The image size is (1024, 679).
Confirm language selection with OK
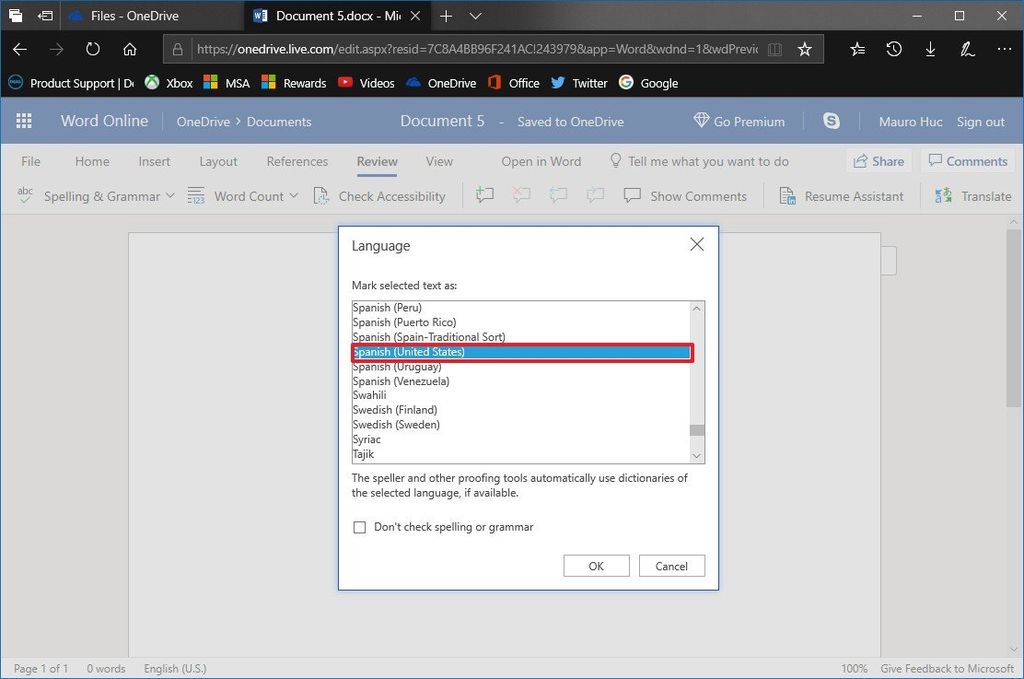pyautogui.click(x=596, y=565)
